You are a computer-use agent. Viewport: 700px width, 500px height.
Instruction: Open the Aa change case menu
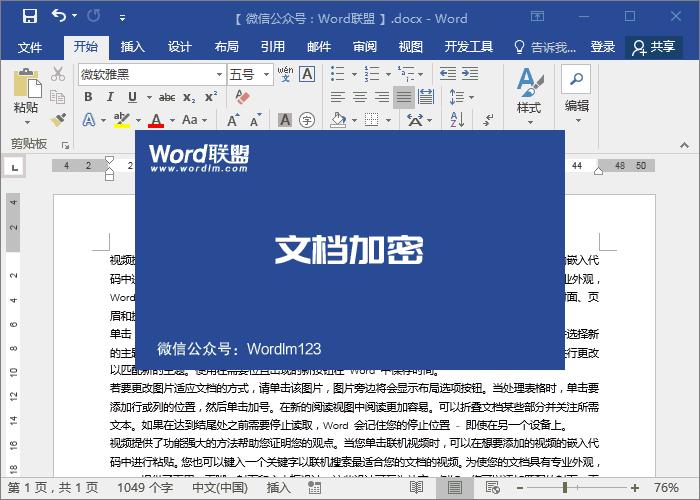coord(195,120)
